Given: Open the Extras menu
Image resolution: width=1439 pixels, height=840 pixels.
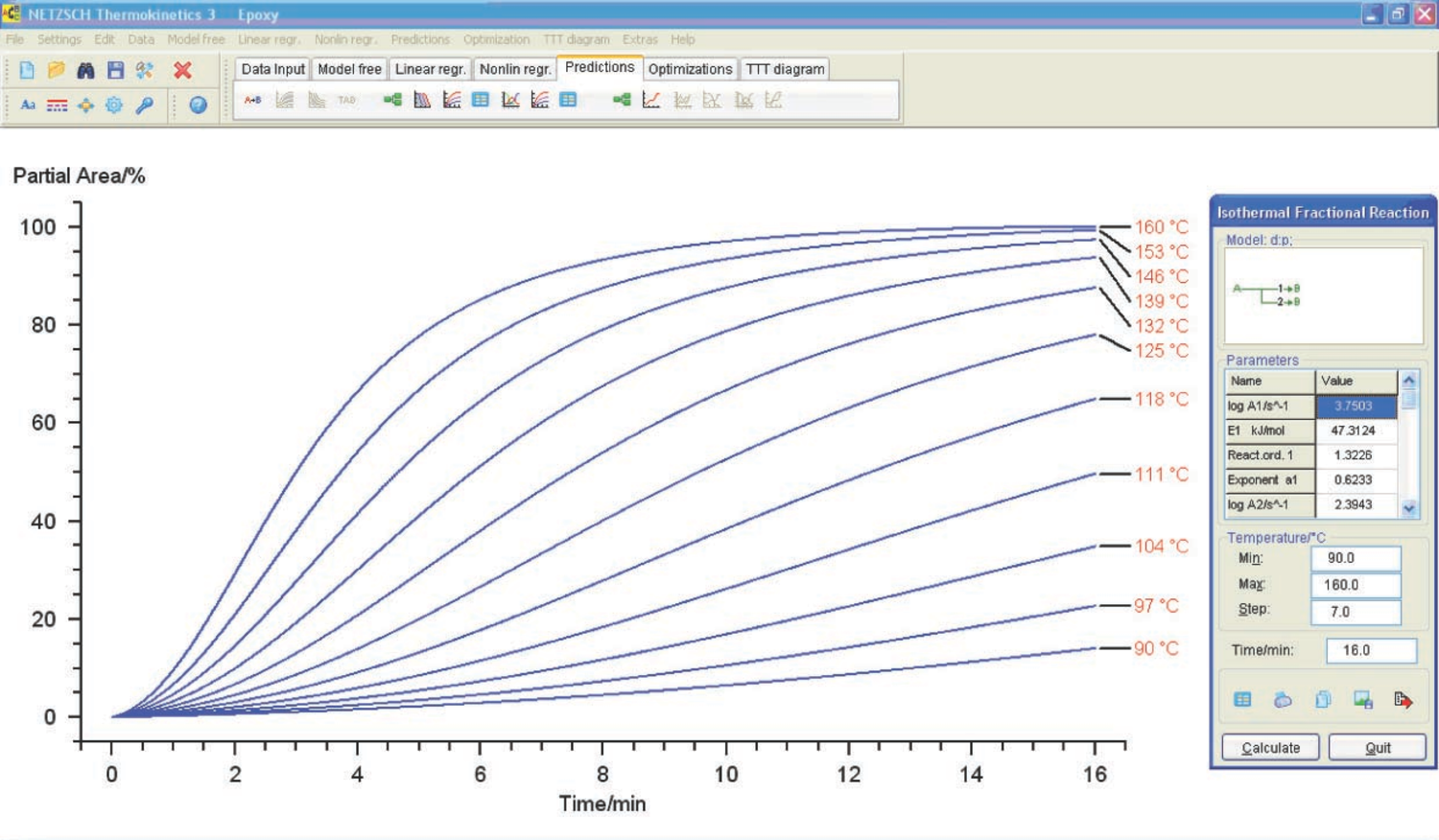Looking at the screenshot, I should [x=640, y=39].
